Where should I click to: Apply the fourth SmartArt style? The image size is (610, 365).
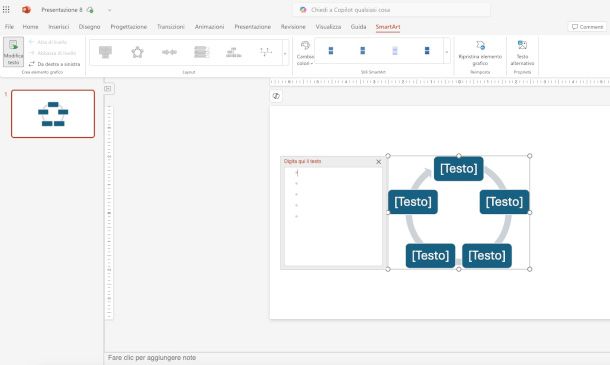pyautogui.click(x=427, y=51)
